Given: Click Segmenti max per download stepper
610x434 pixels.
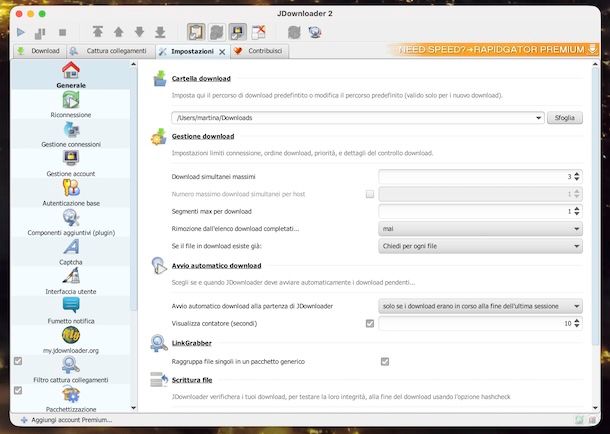Looking at the screenshot, I should click(577, 211).
